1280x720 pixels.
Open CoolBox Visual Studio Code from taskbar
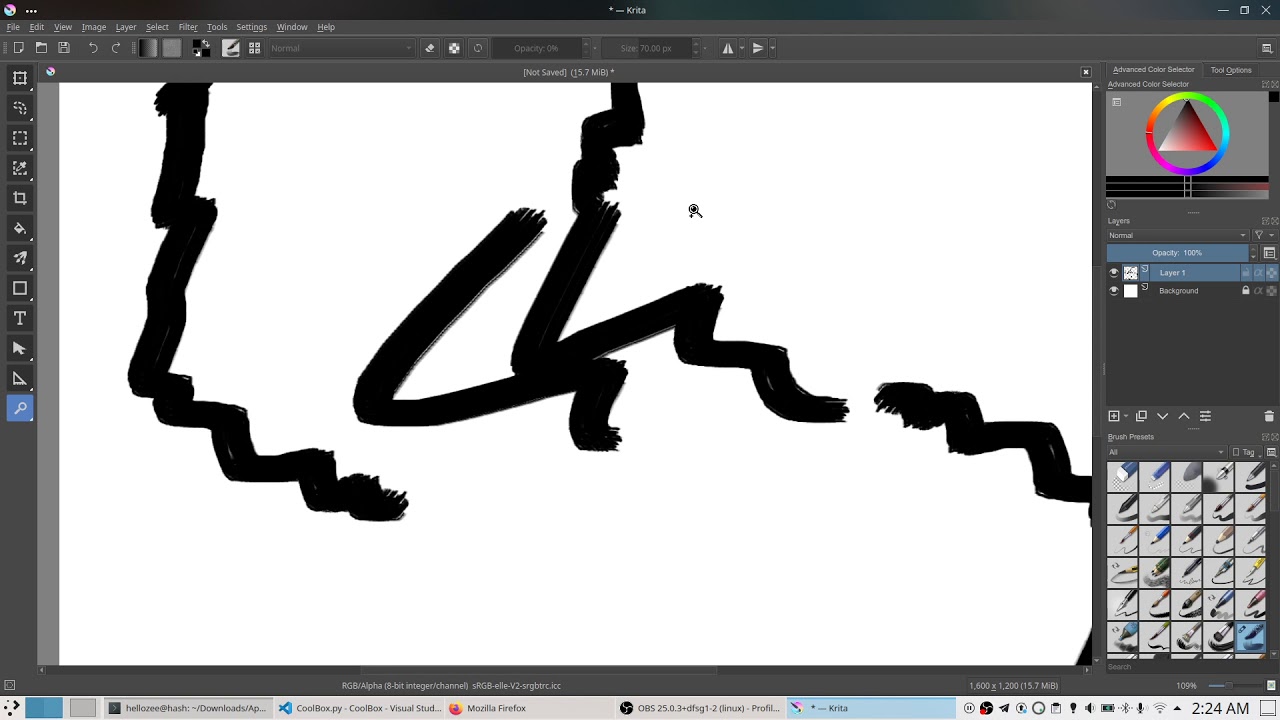point(360,708)
